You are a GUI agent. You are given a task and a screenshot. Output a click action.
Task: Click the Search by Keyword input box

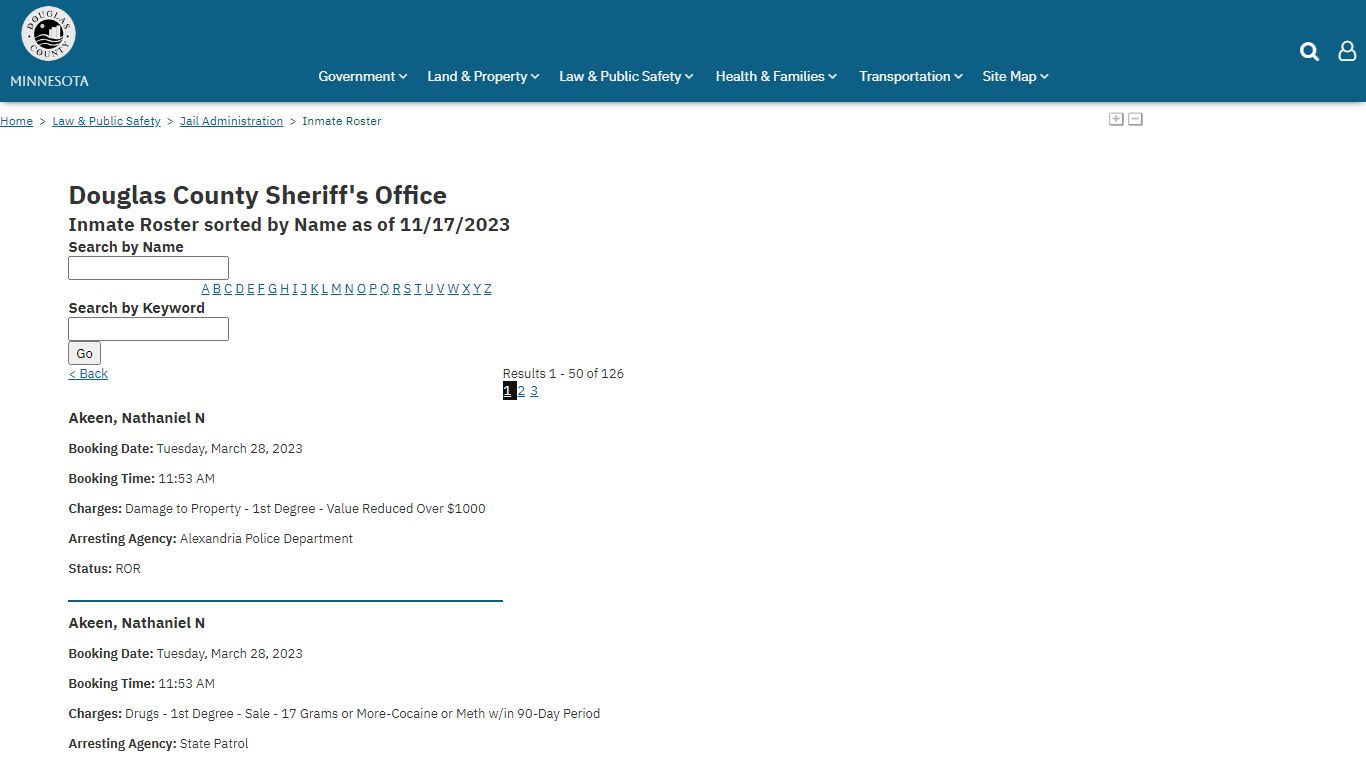coord(148,329)
